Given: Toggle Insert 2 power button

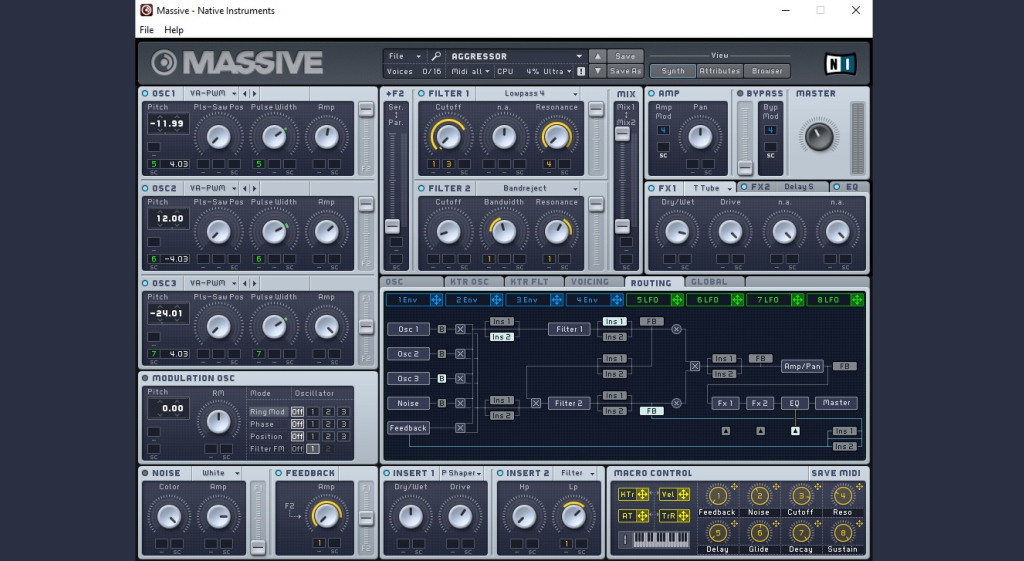Looking at the screenshot, I should point(500,473).
